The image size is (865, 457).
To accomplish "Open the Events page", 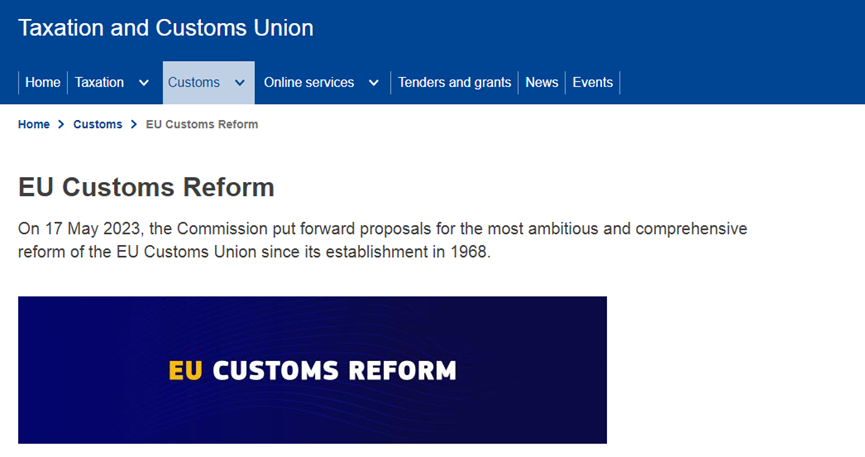I will coord(593,82).
